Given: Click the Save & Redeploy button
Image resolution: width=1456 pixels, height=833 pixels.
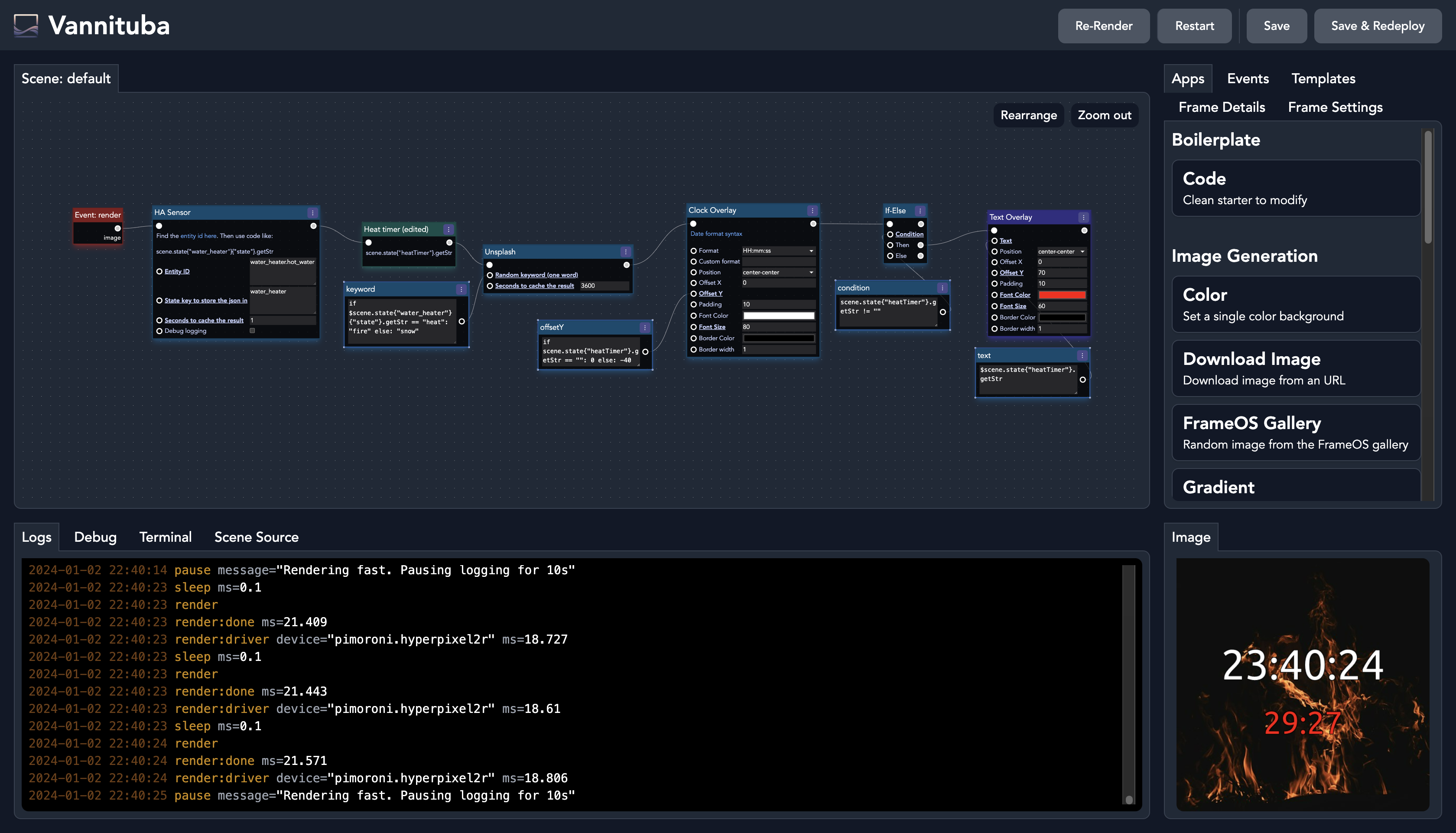Looking at the screenshot, I should click(1377, 26).
